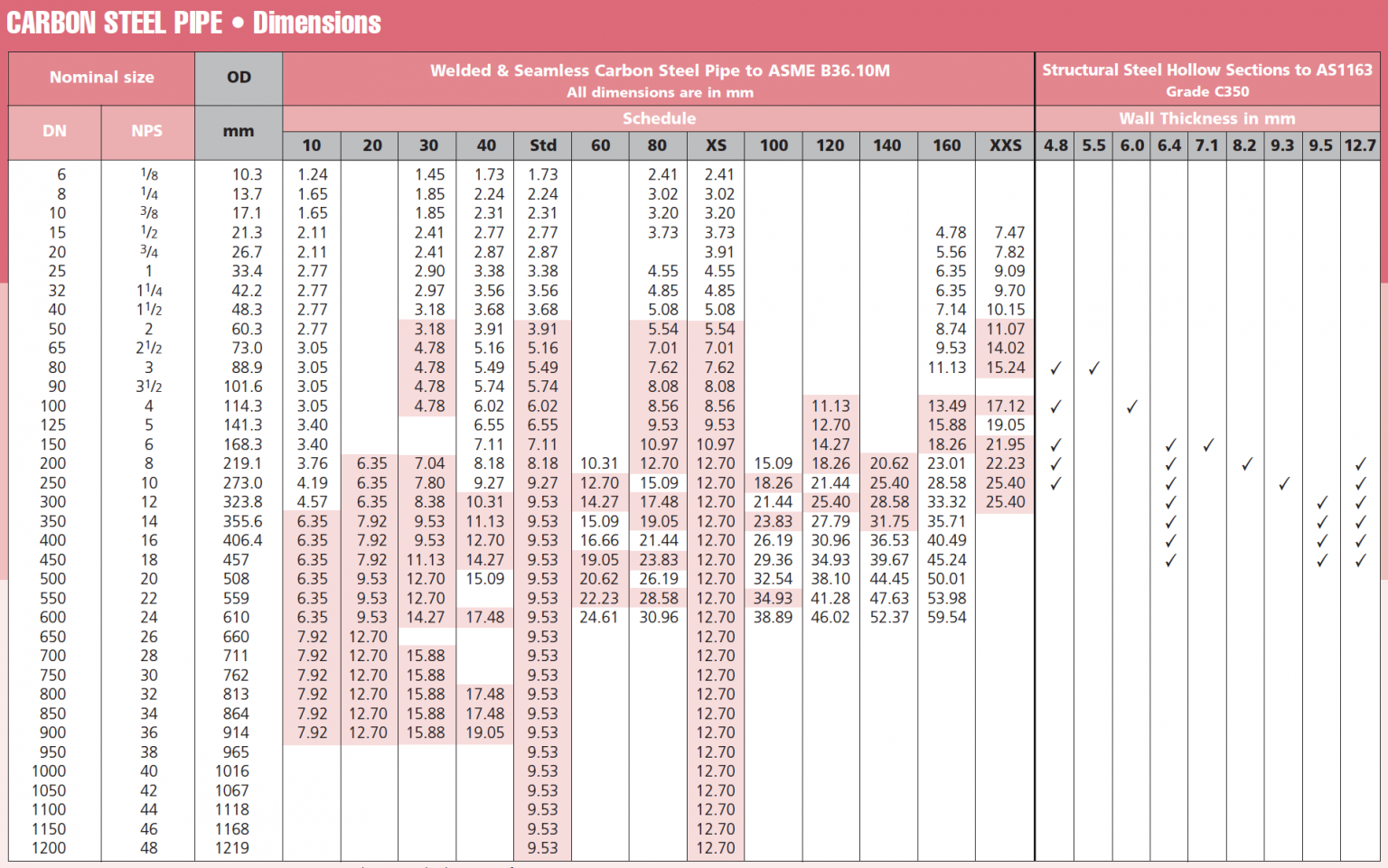
Task: Click the check mark in the 9.3 column
Action: pos(1283,483)
